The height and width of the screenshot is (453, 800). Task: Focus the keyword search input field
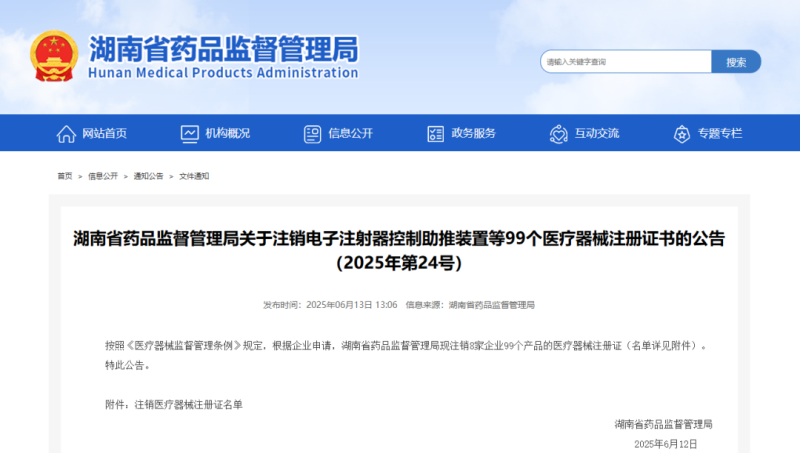pos(625,62)
